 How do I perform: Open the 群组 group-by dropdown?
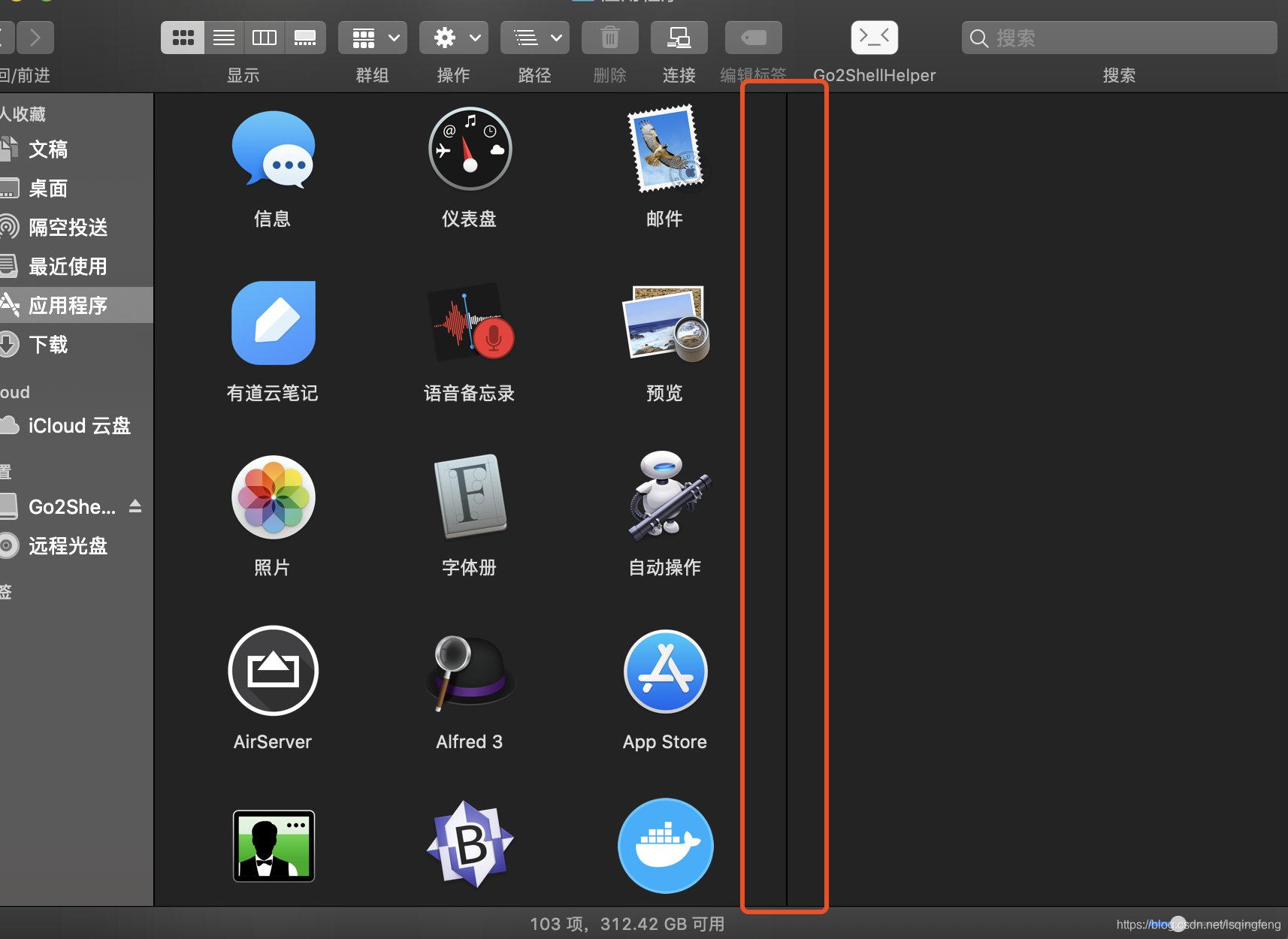(373, 38)
